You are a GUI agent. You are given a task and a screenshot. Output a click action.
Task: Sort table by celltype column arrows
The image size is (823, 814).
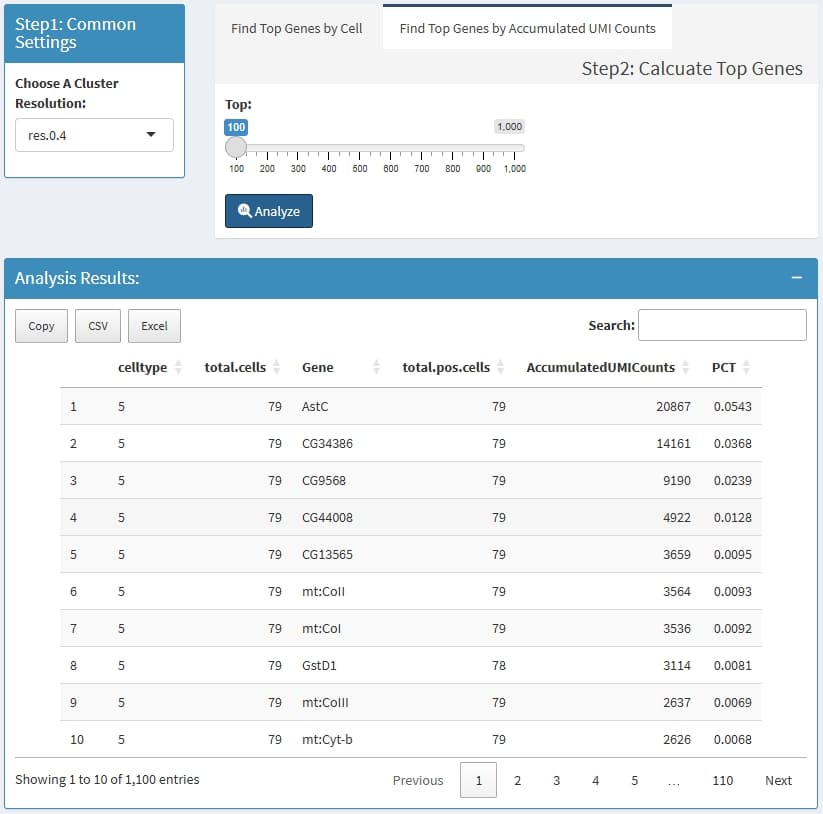coord(178,367)
